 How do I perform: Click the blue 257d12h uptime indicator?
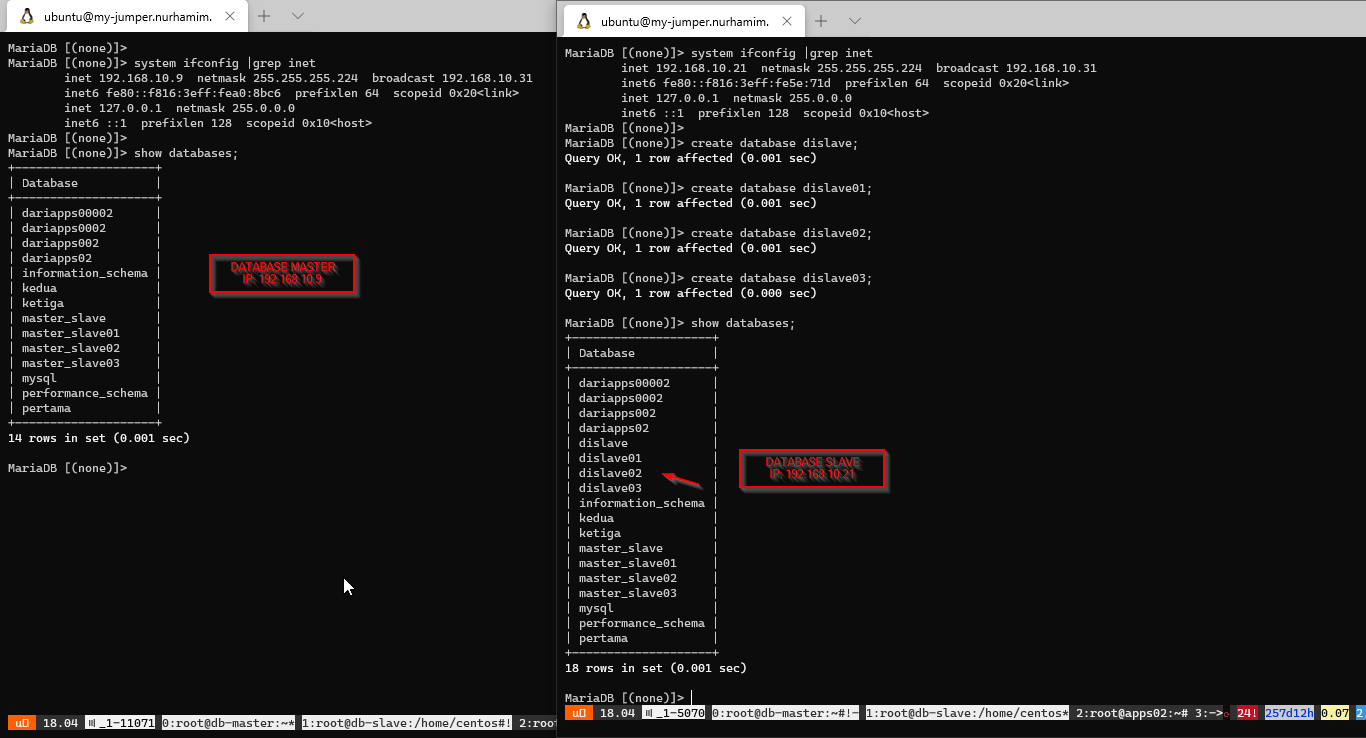pos(1289,713)
